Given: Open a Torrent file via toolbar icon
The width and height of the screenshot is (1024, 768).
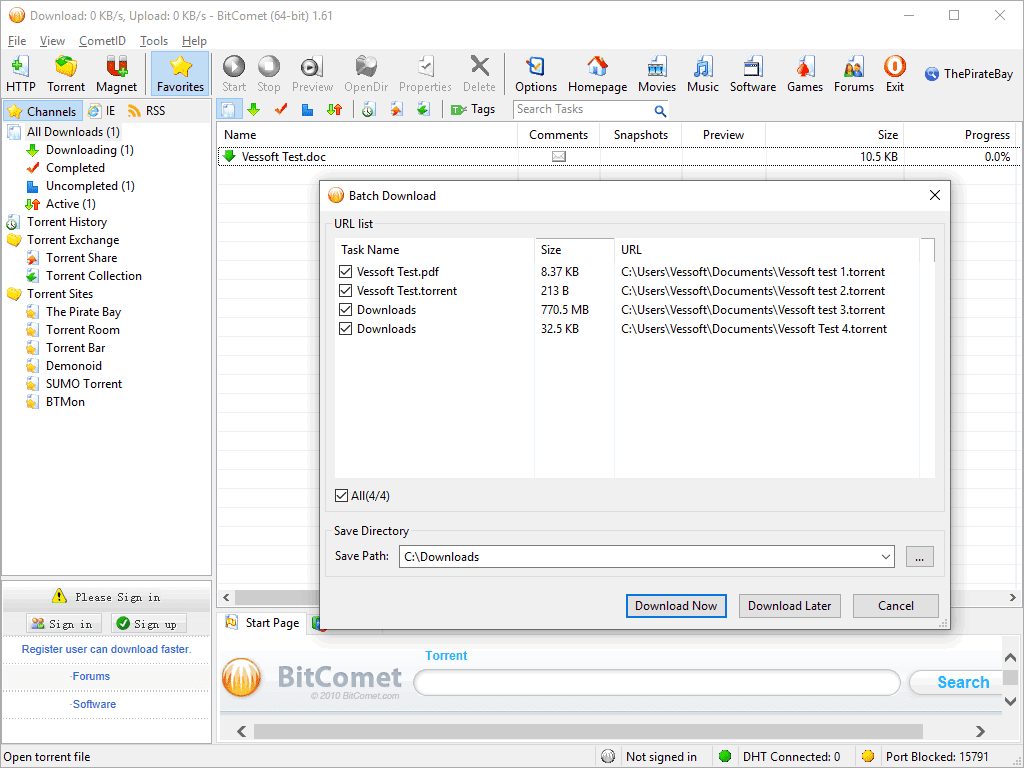Looking at the screenshot, I should tap(65, 74).
